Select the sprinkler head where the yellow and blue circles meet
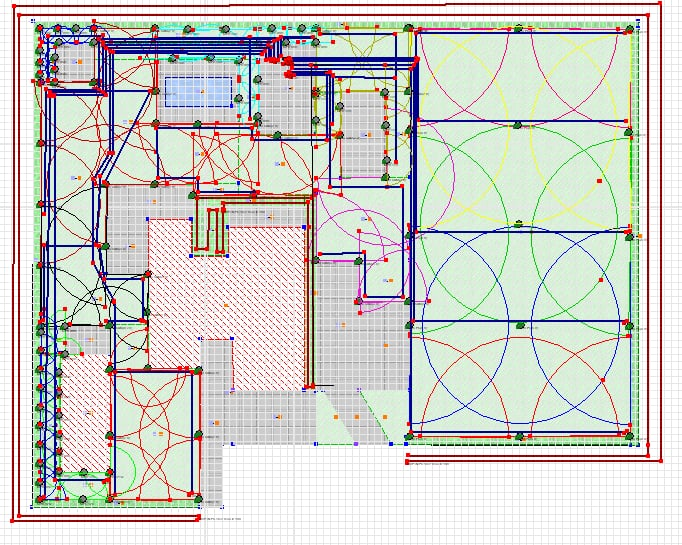 [518, 224]
